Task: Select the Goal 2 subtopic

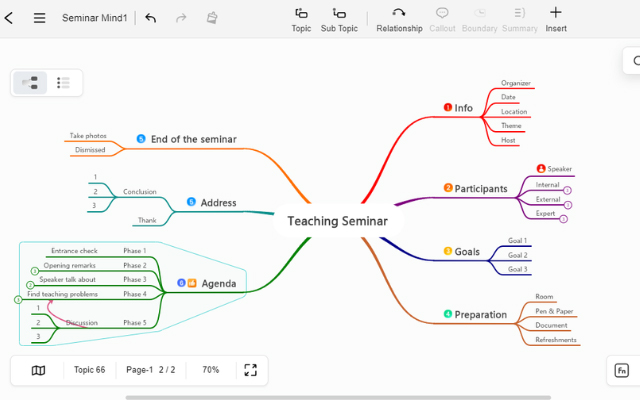Action: click(518, 255)
